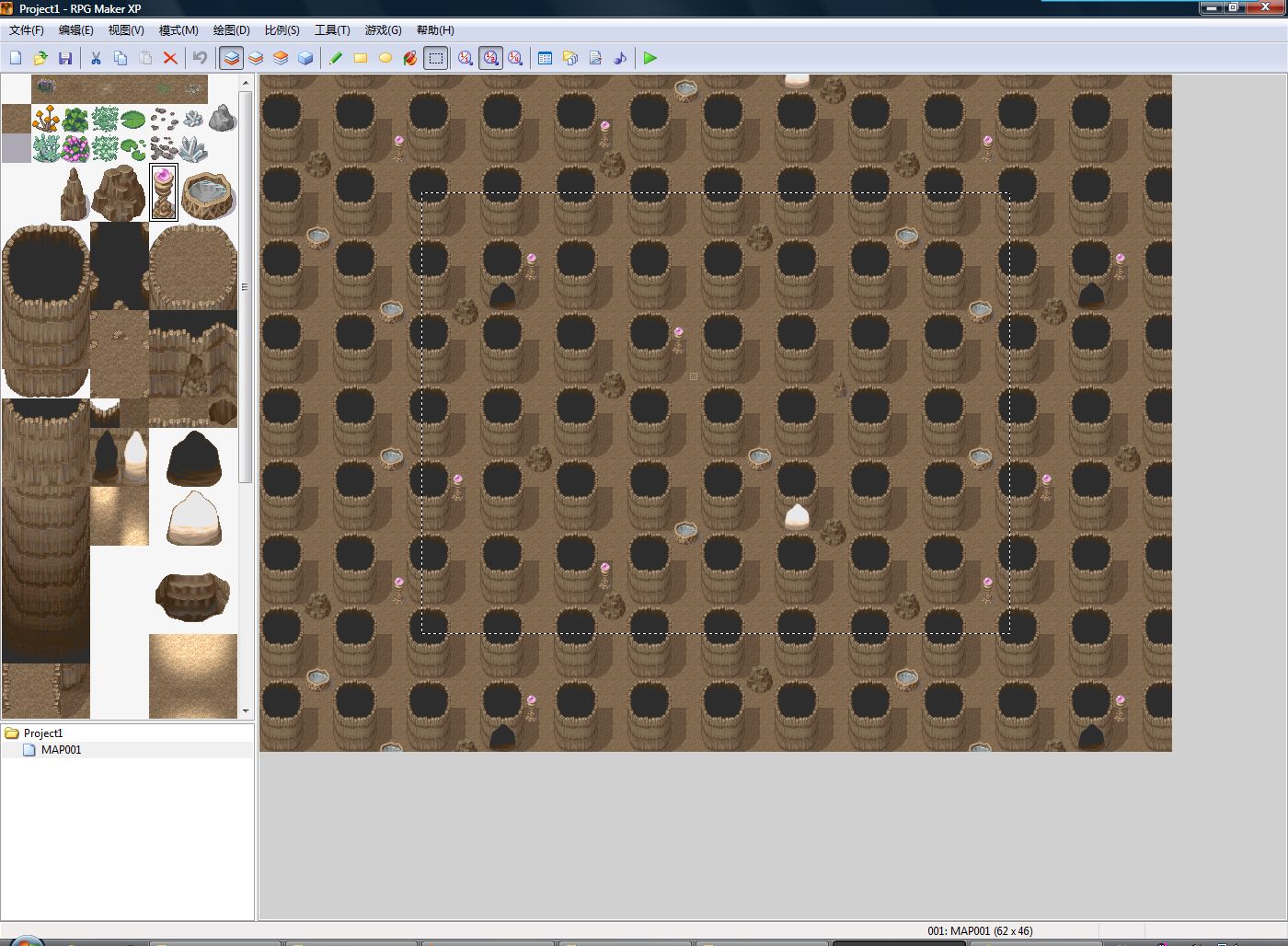Activate the dashed Select tool
Viewport: 1288px width, 946px height.
pyautogui.click(x=436, y=58)
